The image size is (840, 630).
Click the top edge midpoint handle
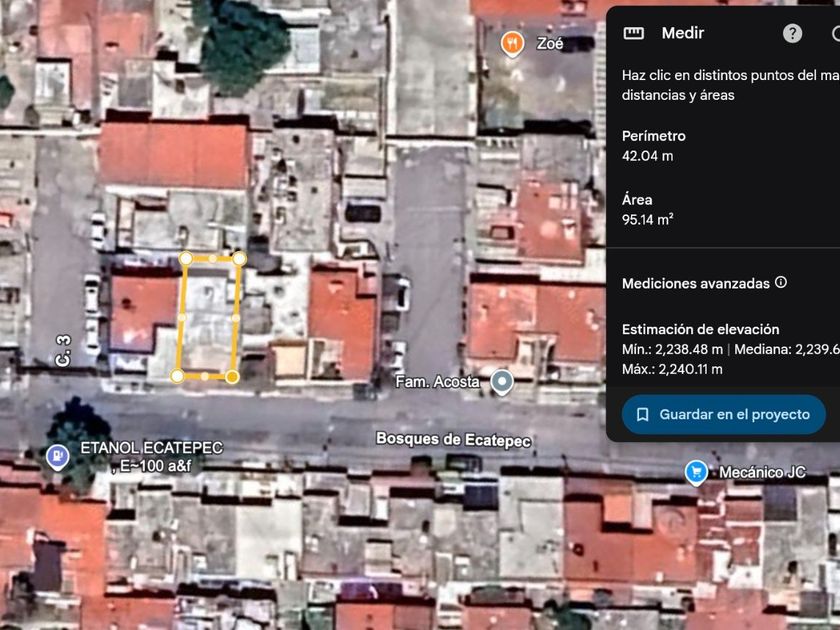click(213, 259)
